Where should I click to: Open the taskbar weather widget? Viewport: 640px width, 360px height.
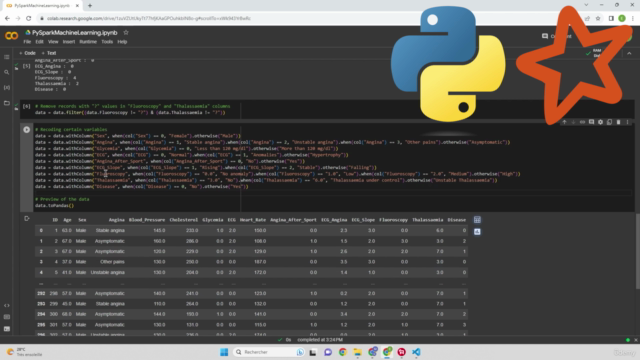24,352
